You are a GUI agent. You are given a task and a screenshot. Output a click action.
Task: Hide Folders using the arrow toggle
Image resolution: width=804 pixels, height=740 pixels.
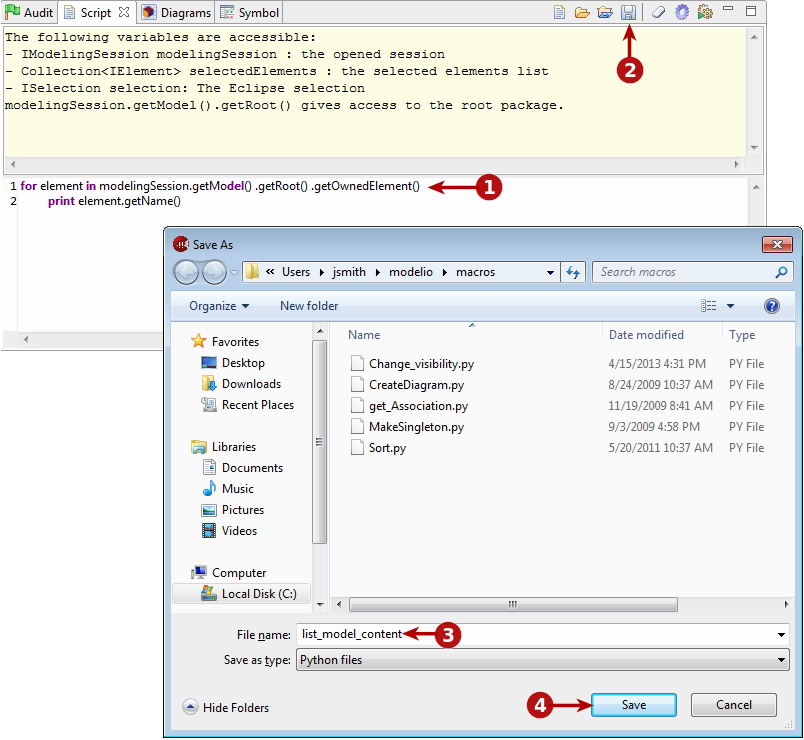191,707
